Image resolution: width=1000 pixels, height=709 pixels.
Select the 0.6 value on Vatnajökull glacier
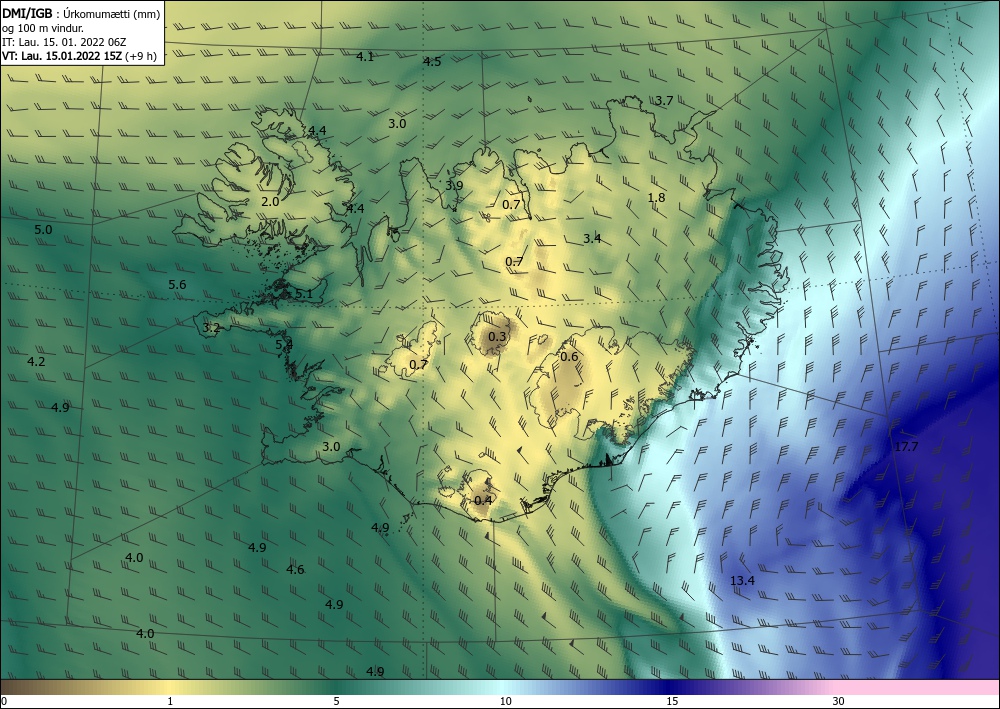coord(569,356)
